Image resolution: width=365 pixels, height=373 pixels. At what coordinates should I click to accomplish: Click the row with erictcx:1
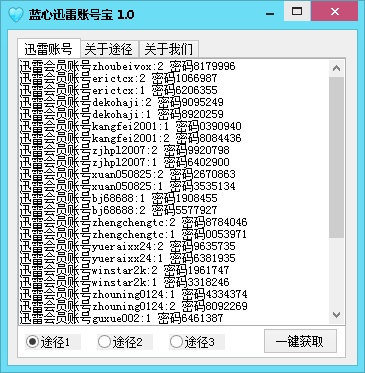pyautogui.click(x=118, y=90)
